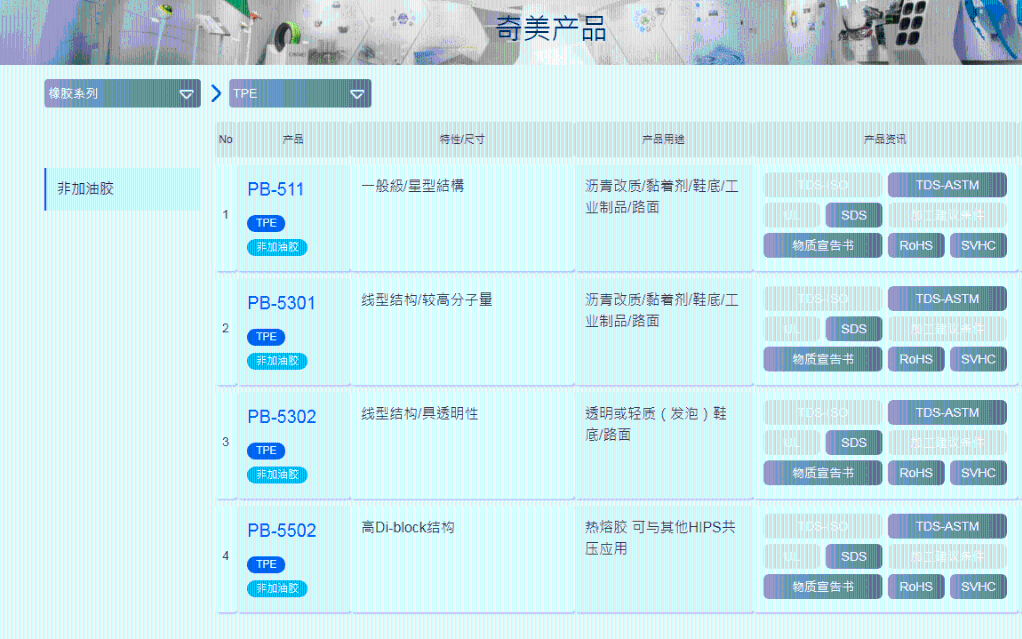Viewport: 1022px width, 639px height.
Task: Click the 高Di-block结构 feature text
Action: pyautogui.click(x=408, y=528)
